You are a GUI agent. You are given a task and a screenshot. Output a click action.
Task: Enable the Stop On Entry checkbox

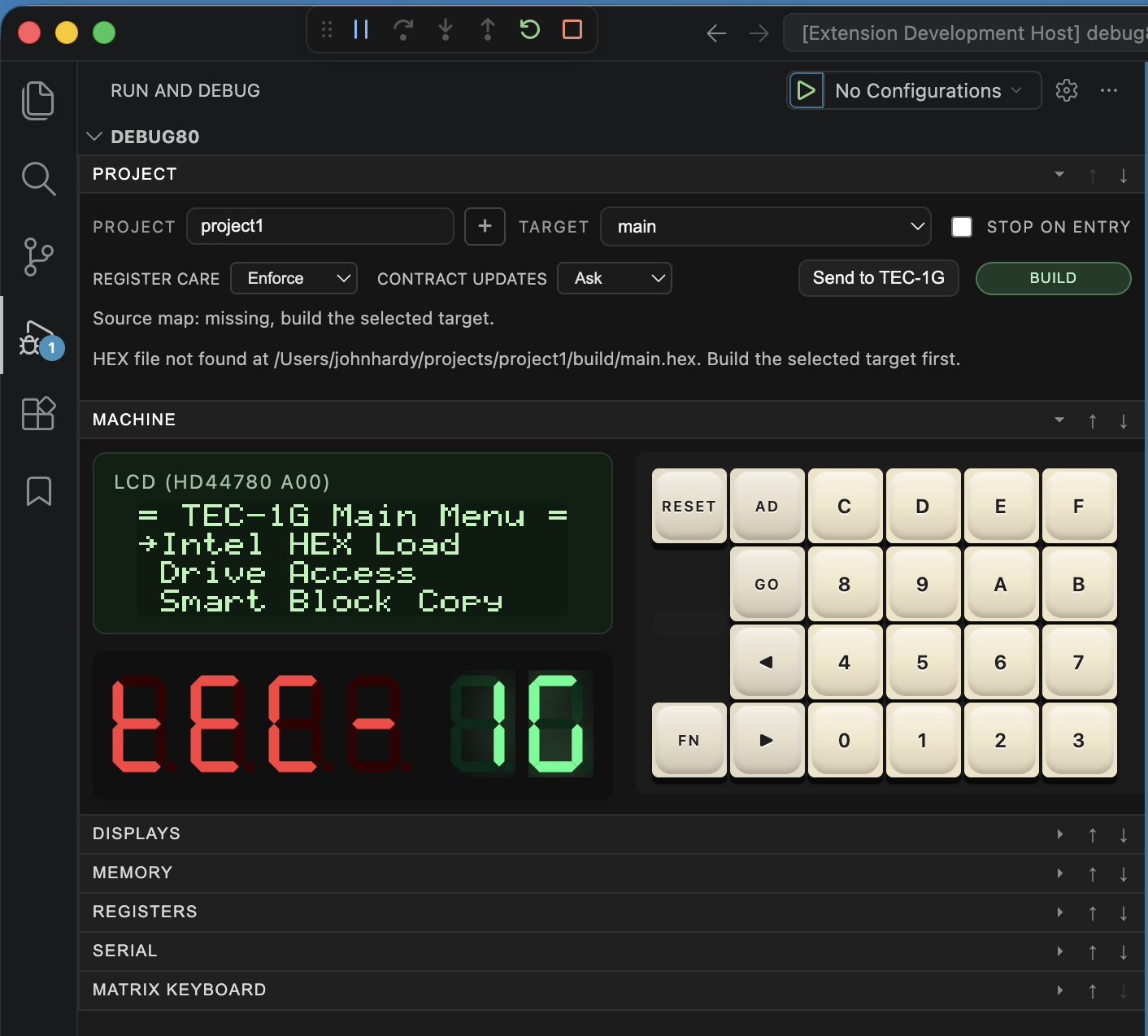coord(962,227)
